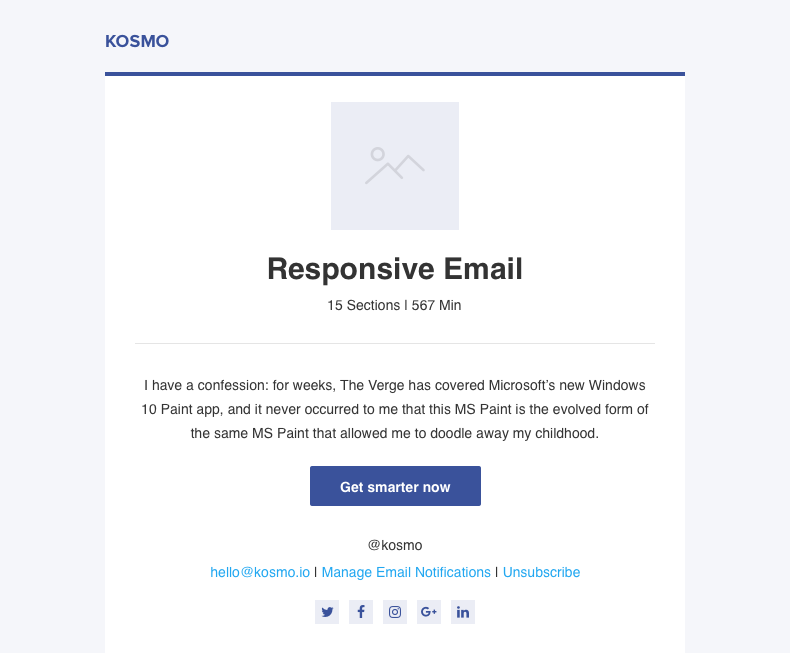Open the hello@kosmo.io email link

(x=260, y=572)
